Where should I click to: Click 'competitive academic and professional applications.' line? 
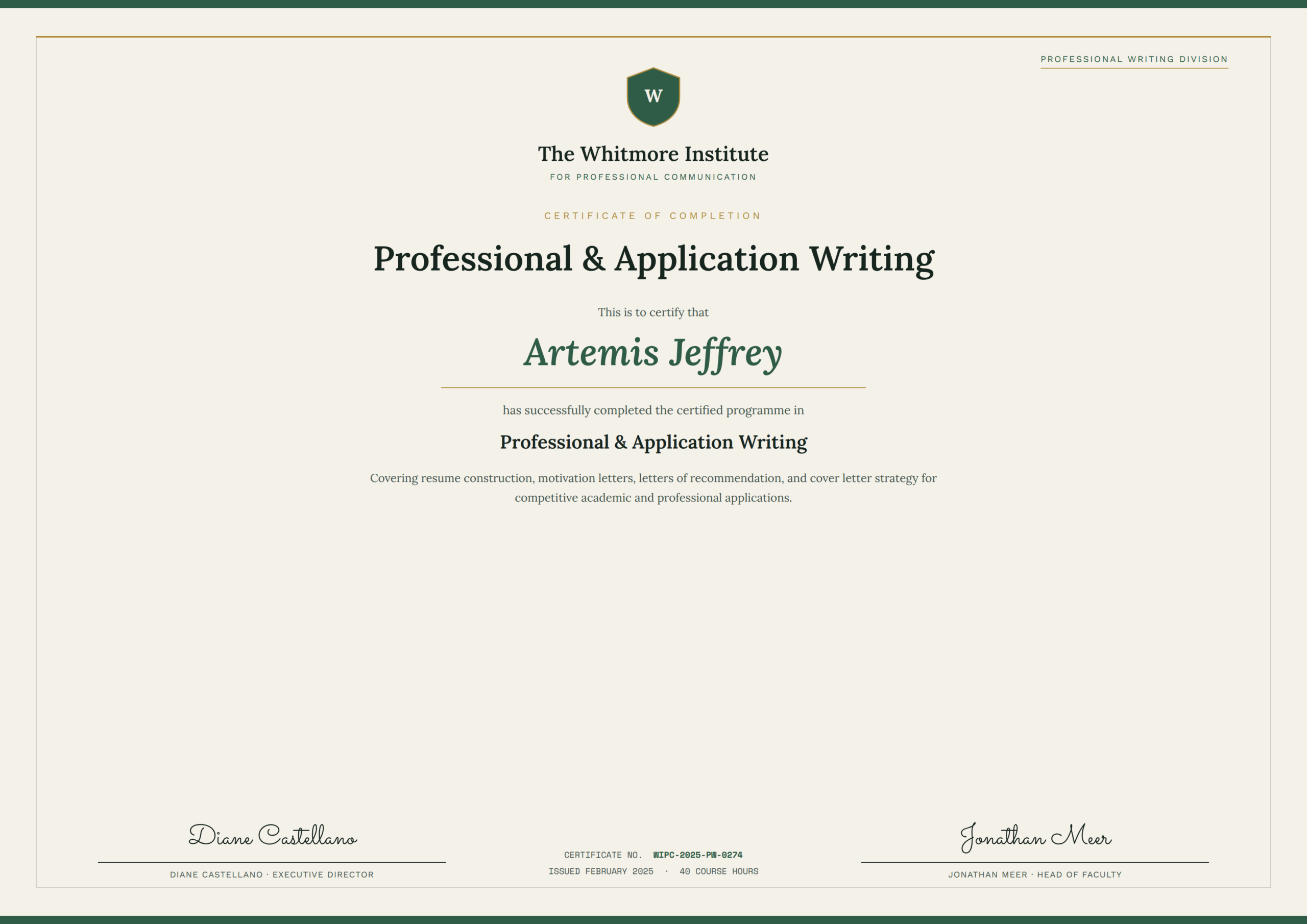click(653, 498)
